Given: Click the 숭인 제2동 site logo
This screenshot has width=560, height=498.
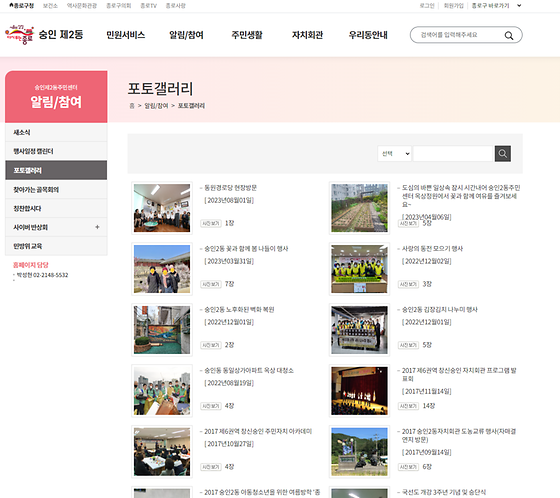Looking at the screenshot, I should coord(44,35).
